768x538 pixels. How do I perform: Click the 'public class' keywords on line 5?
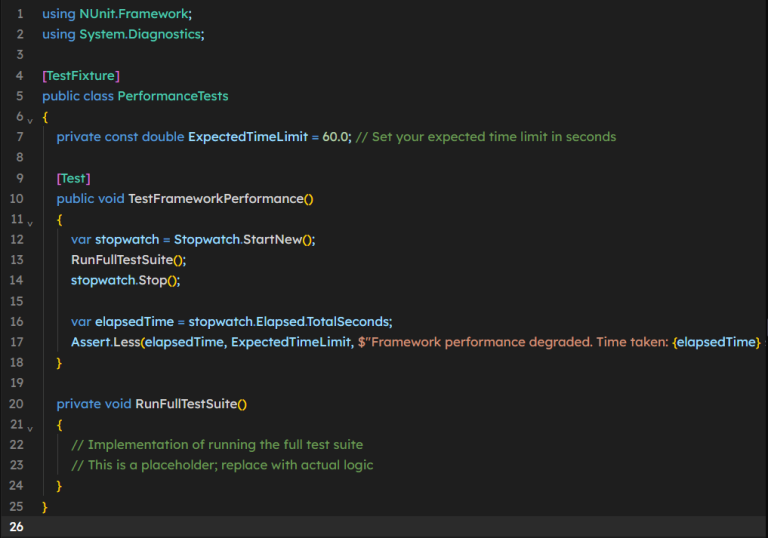tap(78, 96)
